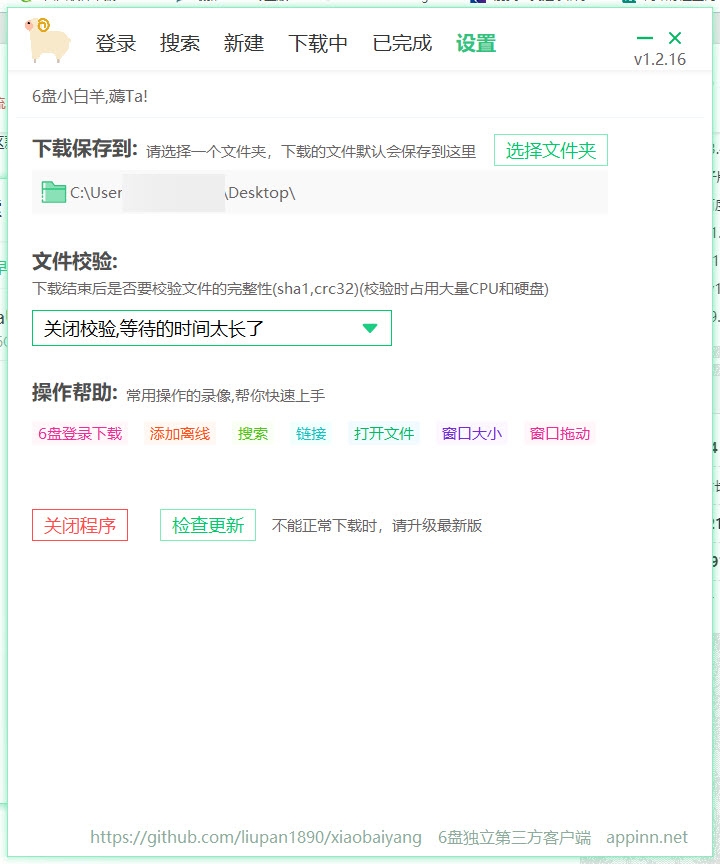Click the green folder icon beside path

click(54, 192)
